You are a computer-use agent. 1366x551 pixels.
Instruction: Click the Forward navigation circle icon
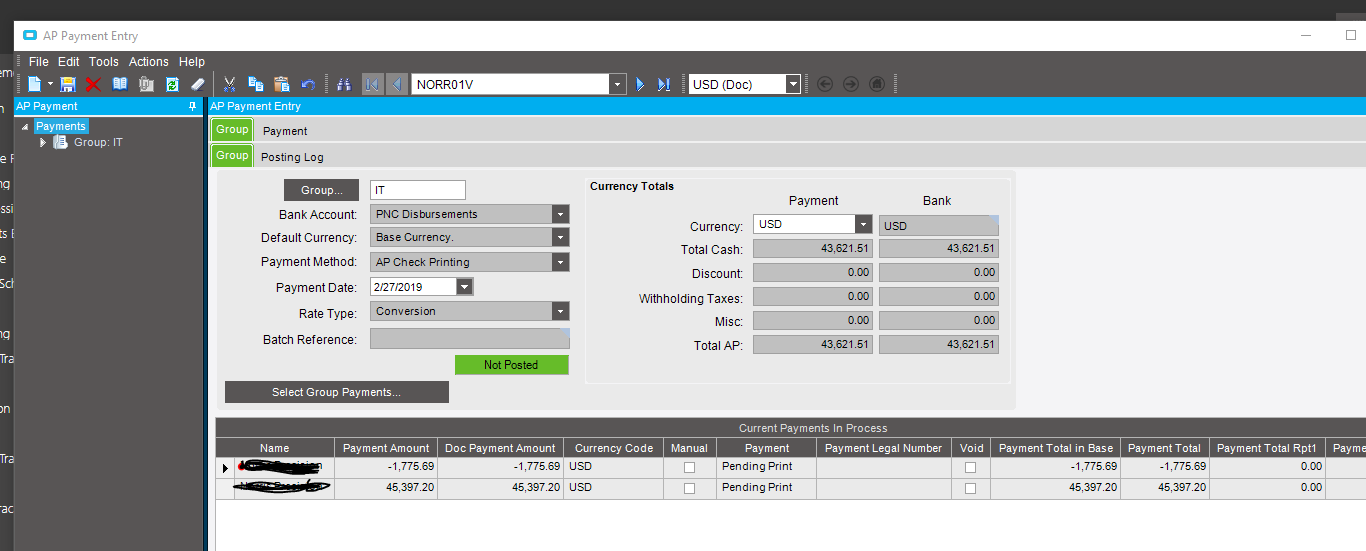coord(851,84)
